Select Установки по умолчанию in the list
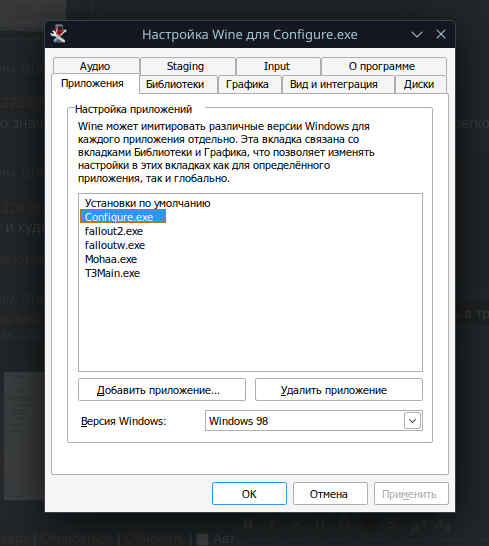 point(147,203)
